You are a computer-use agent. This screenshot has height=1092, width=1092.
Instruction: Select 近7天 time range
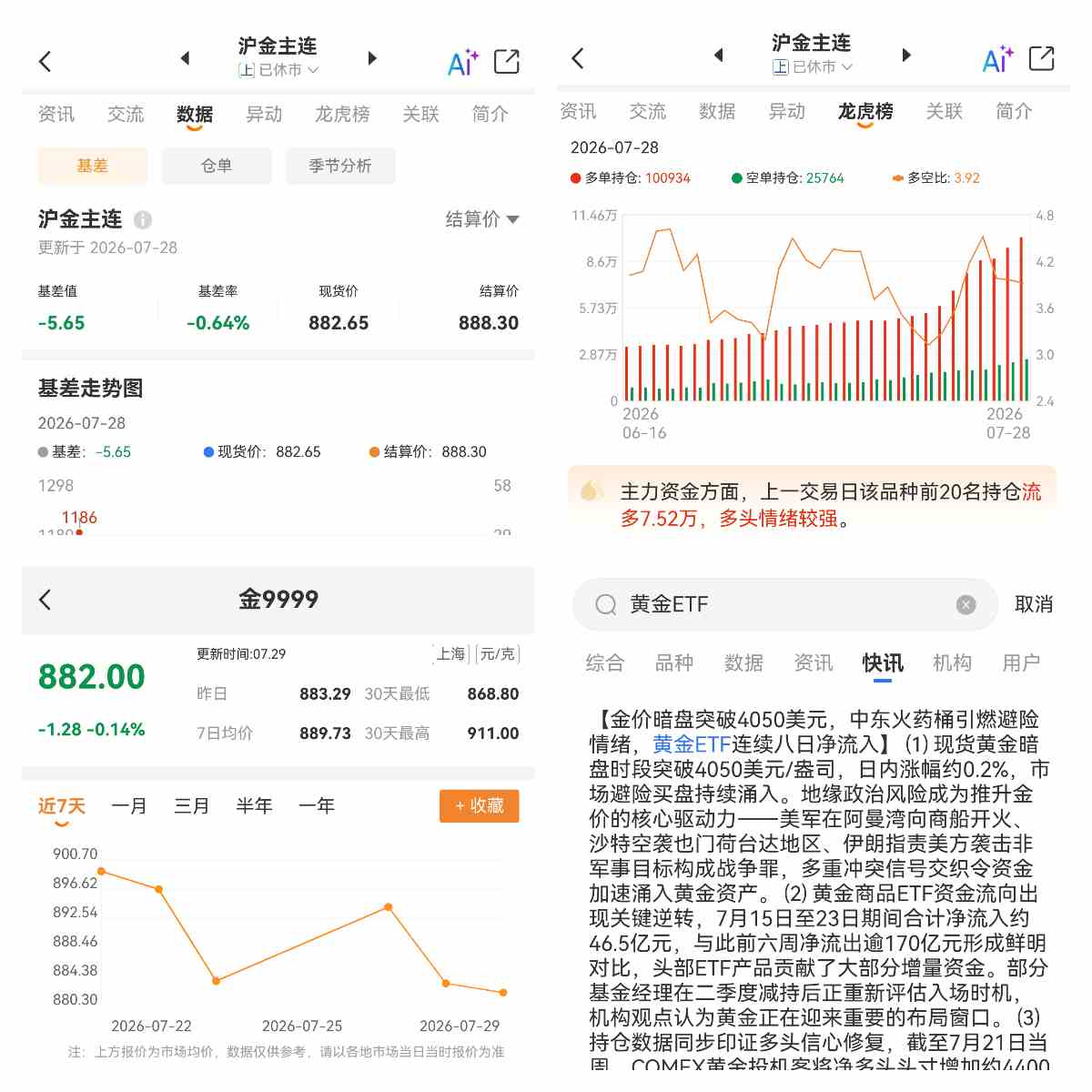point(62,806)
